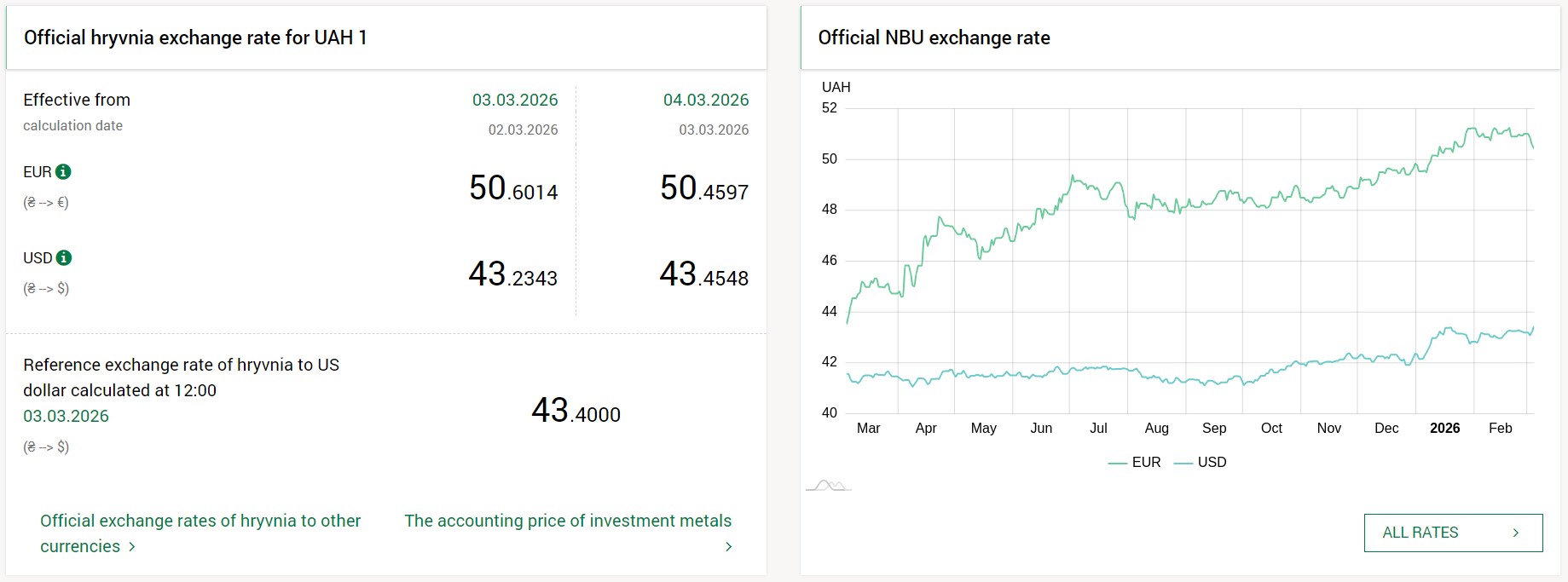1568x582 pixels.
Task: Click the USD legend line marker
Action: pos(1183,463)
